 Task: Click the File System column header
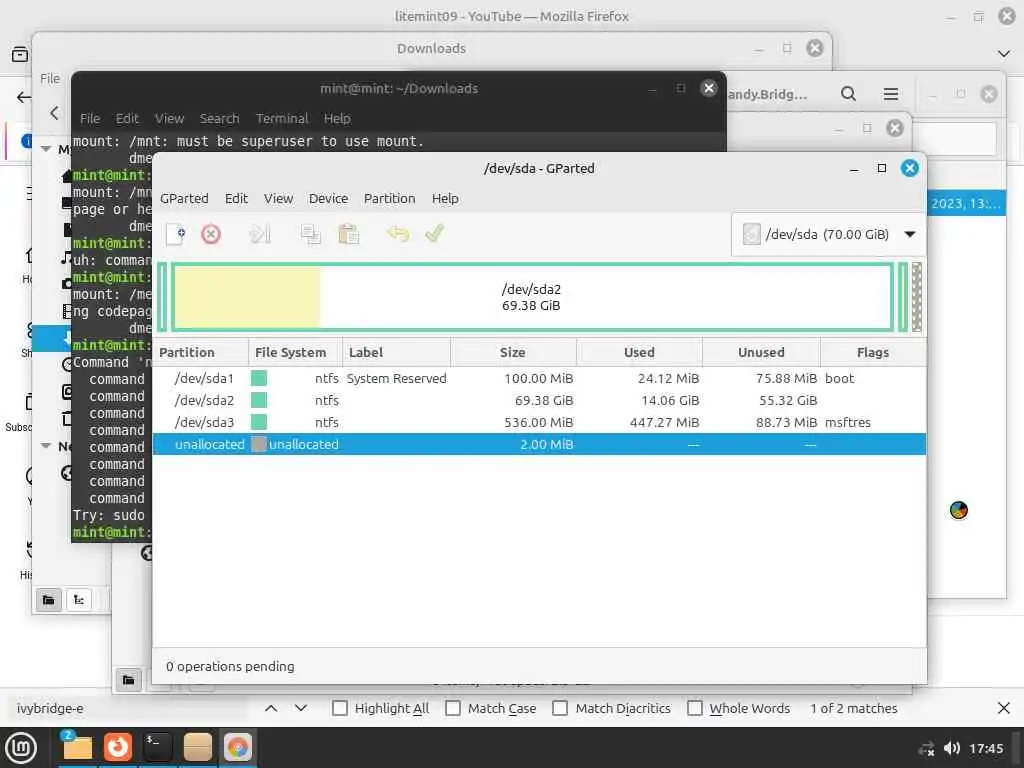295,353
